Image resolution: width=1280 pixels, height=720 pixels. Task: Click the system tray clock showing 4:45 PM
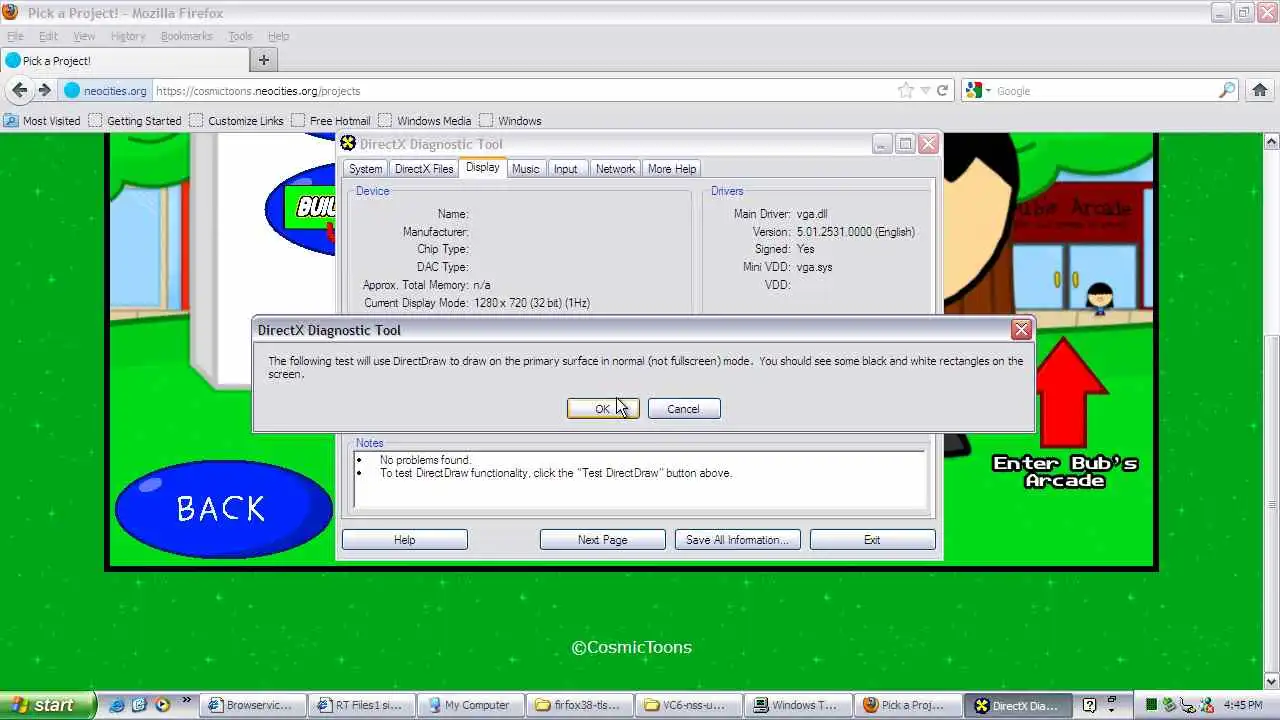tap(1243, 705)
